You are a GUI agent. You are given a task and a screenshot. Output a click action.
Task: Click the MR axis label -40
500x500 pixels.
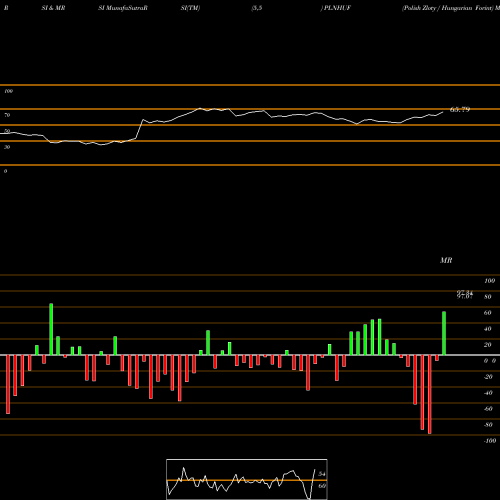coord(488,393)
